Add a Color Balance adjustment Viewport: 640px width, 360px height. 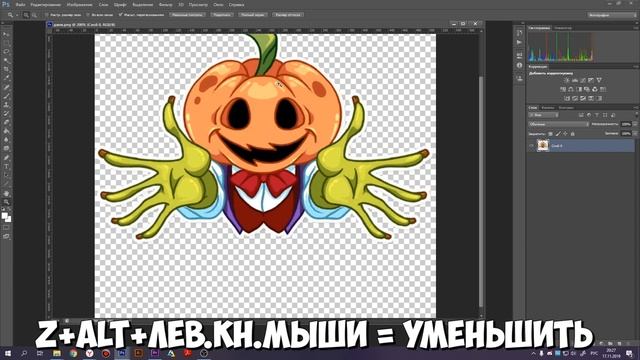click(571, 89)
